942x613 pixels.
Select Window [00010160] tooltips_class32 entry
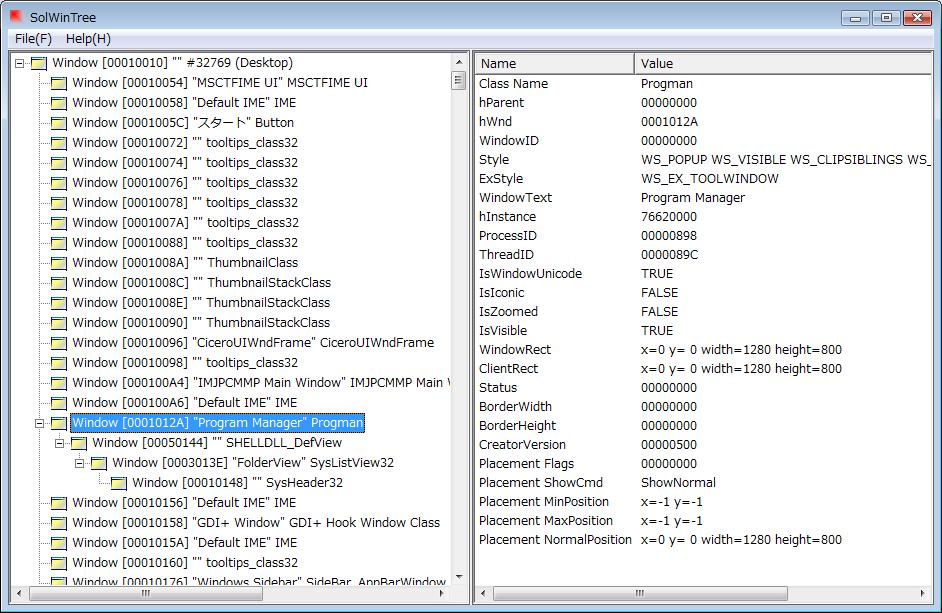[185, 563]
